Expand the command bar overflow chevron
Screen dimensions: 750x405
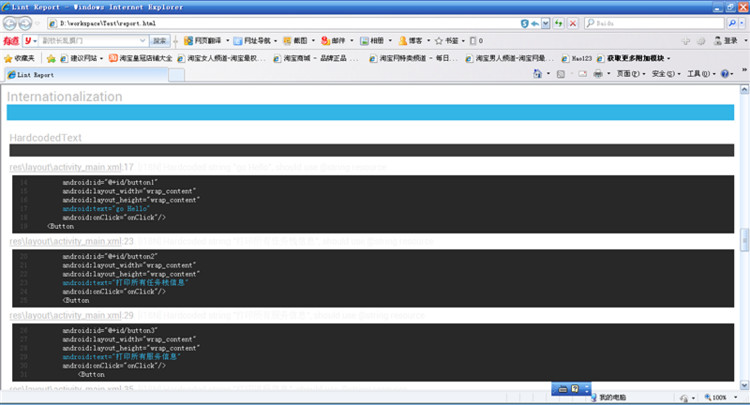pyautogui.click(x=744, y=70)
